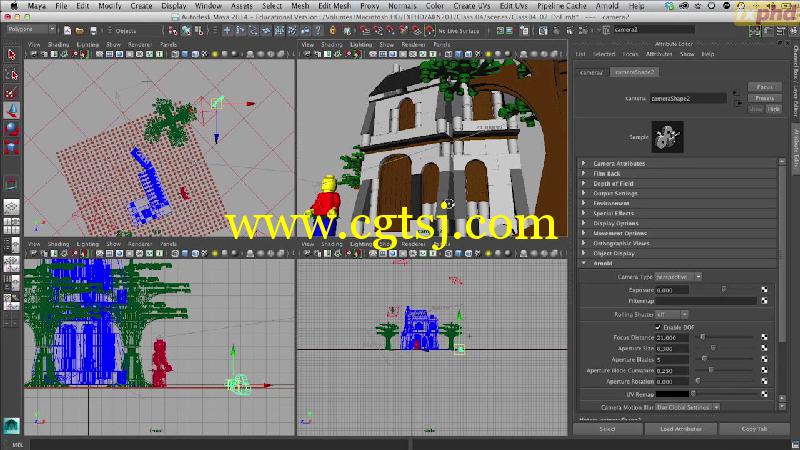
Task: Toggle wireframe shading in top-left viewport toolbar
Action: click(x=175, y=54)
